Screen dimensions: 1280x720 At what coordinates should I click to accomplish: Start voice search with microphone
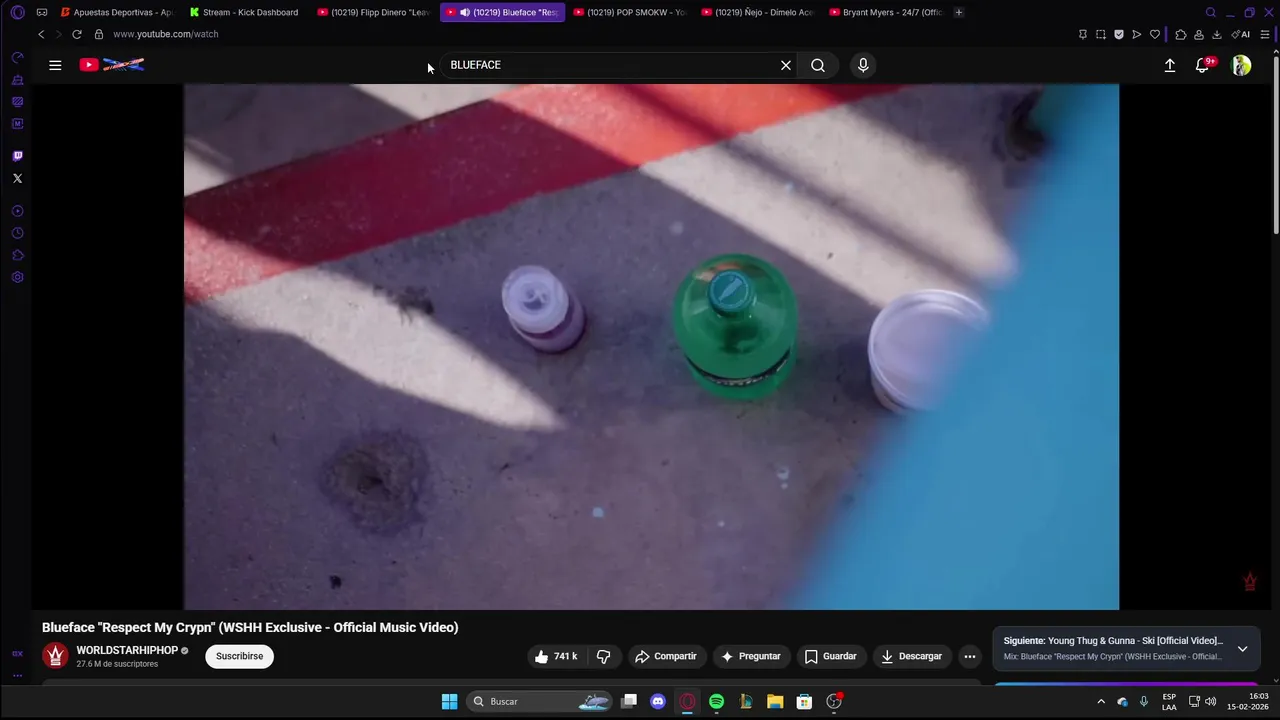863,65
